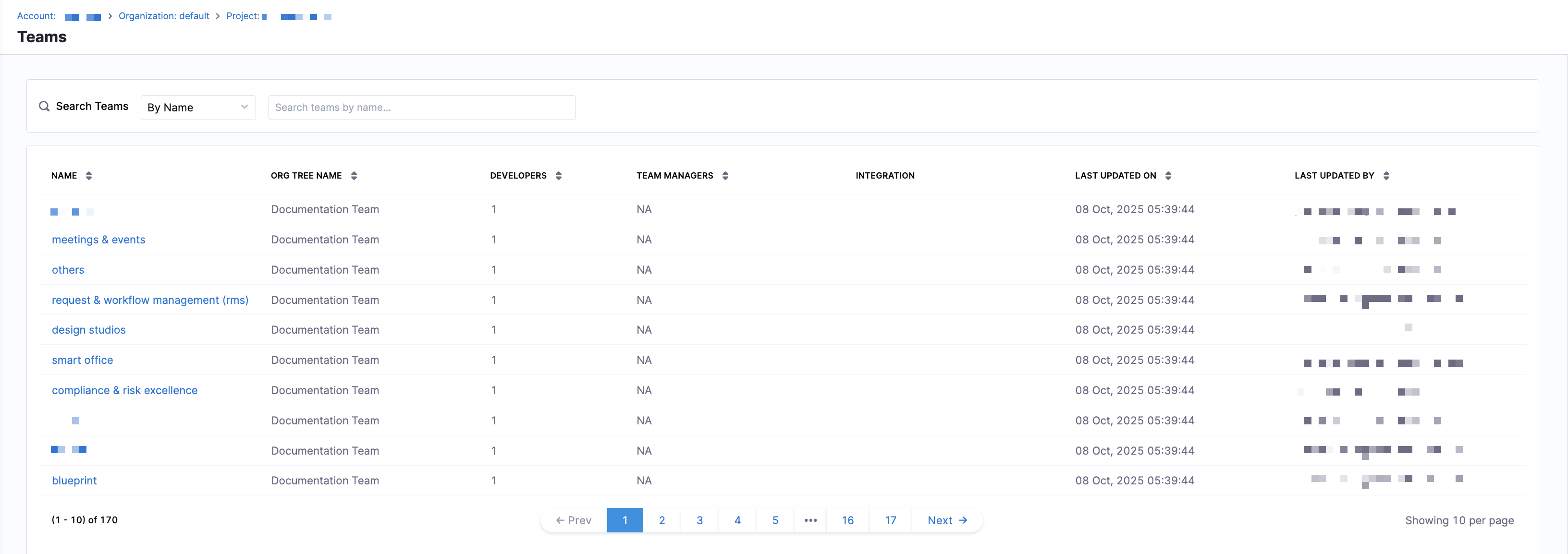Viewport: 1568px width, 554px height.
Task: Go to page 2
Action: point(661,520)
